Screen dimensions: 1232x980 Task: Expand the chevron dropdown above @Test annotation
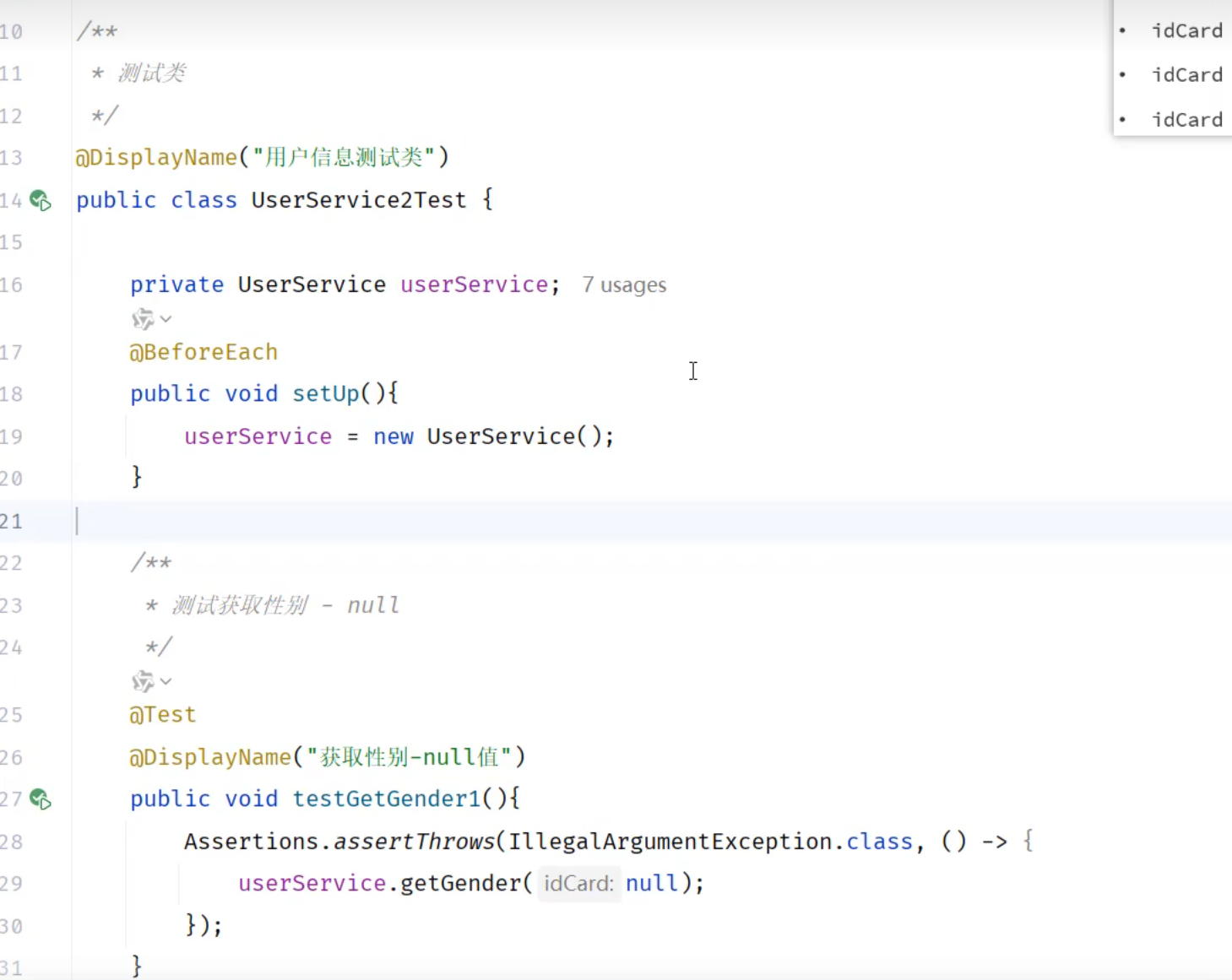click(166, 681)
